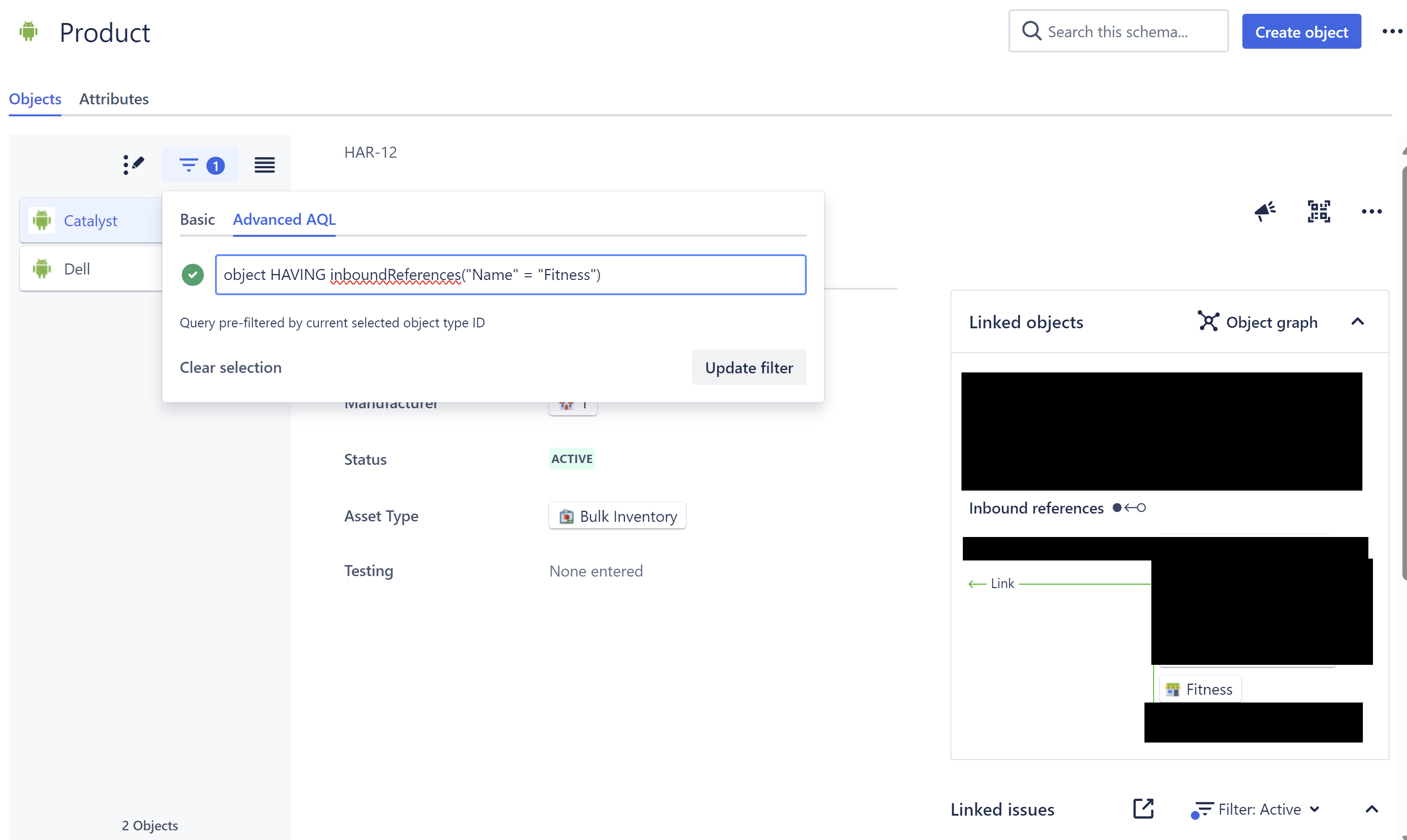Click the AQL query input field

click(510, 274)
